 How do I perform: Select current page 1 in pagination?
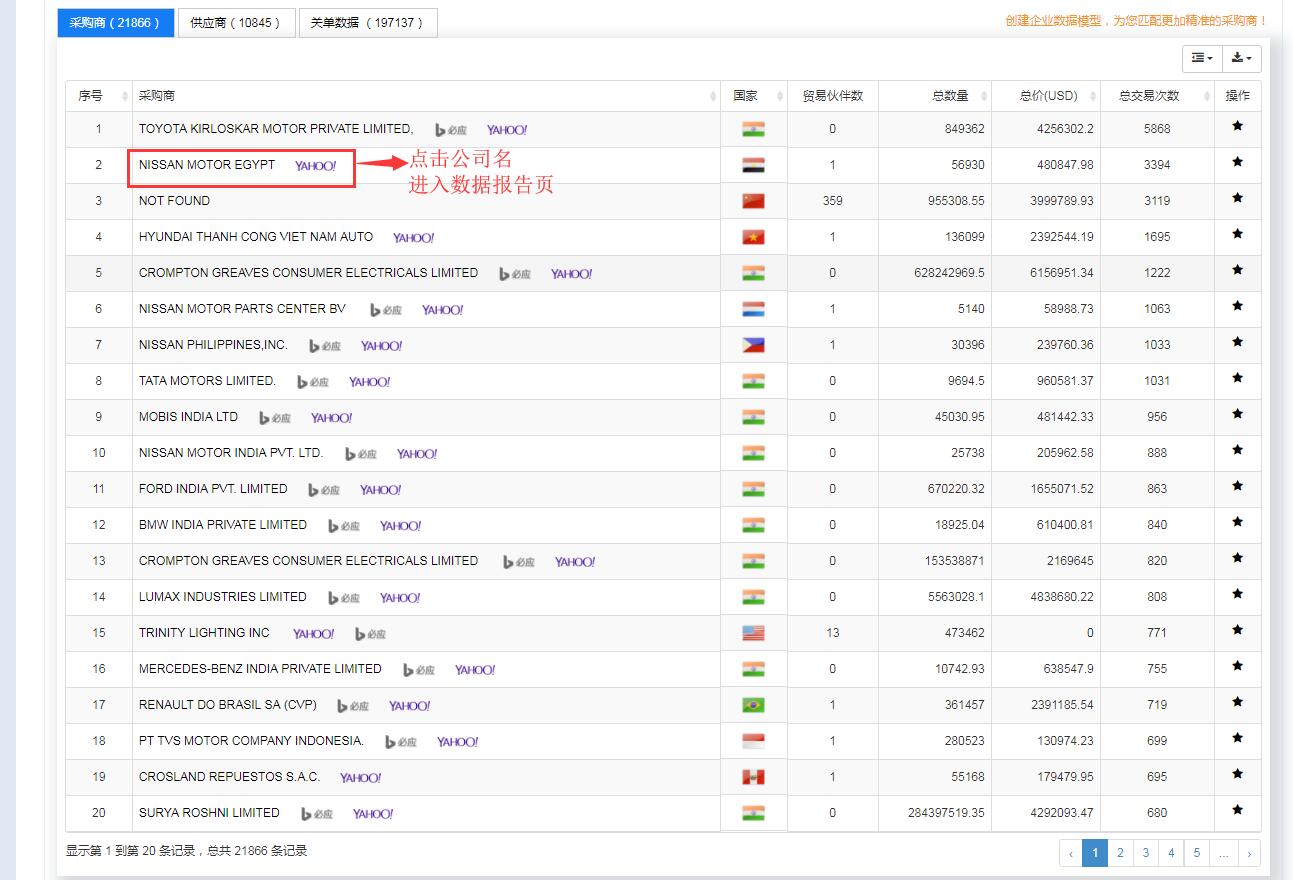pyautogui.click(x=1095, y=853)
